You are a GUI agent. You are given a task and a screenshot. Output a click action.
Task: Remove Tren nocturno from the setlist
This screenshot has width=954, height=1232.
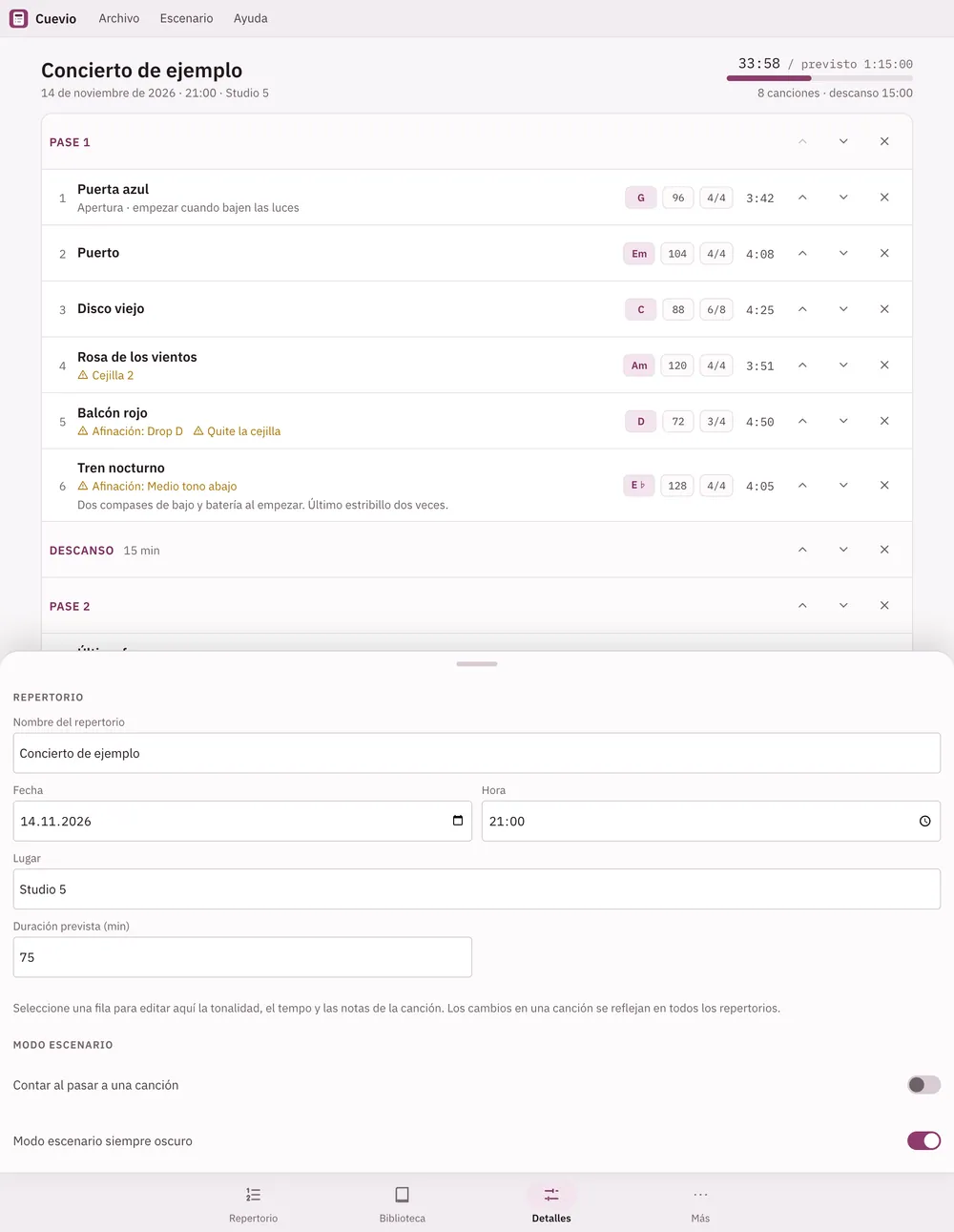tap(884, 486)
